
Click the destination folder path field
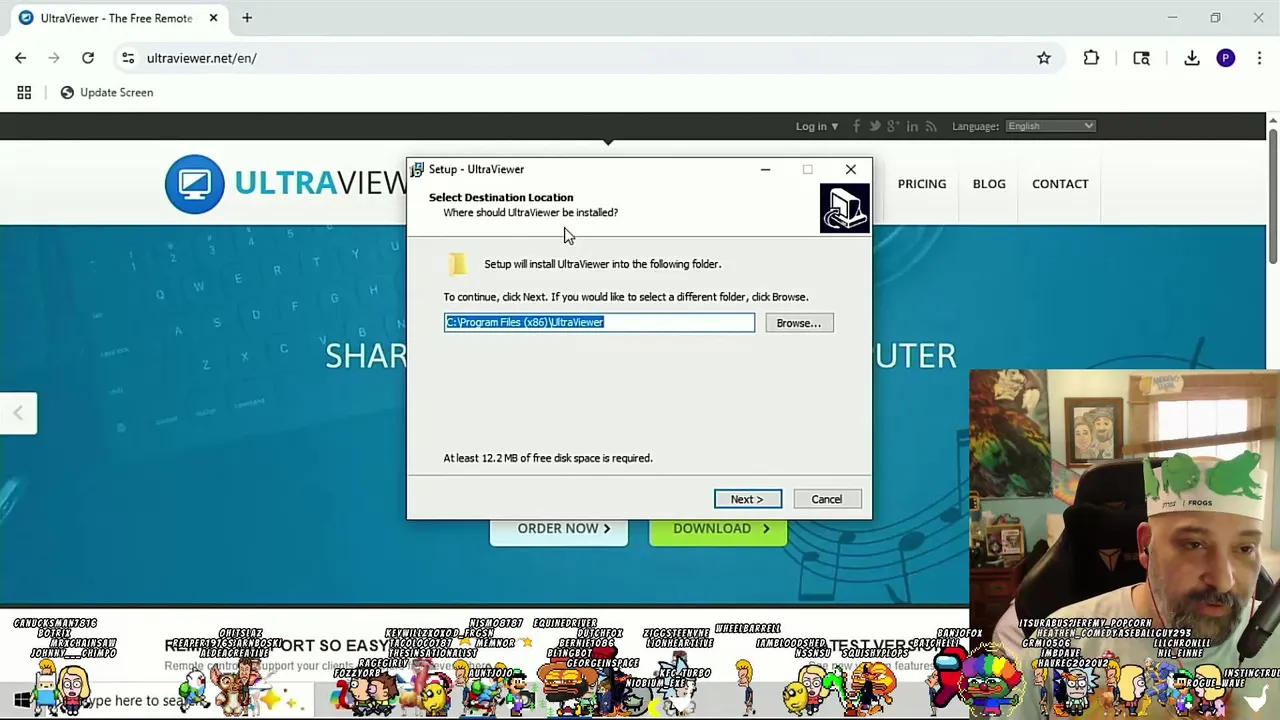pos(599,322)
